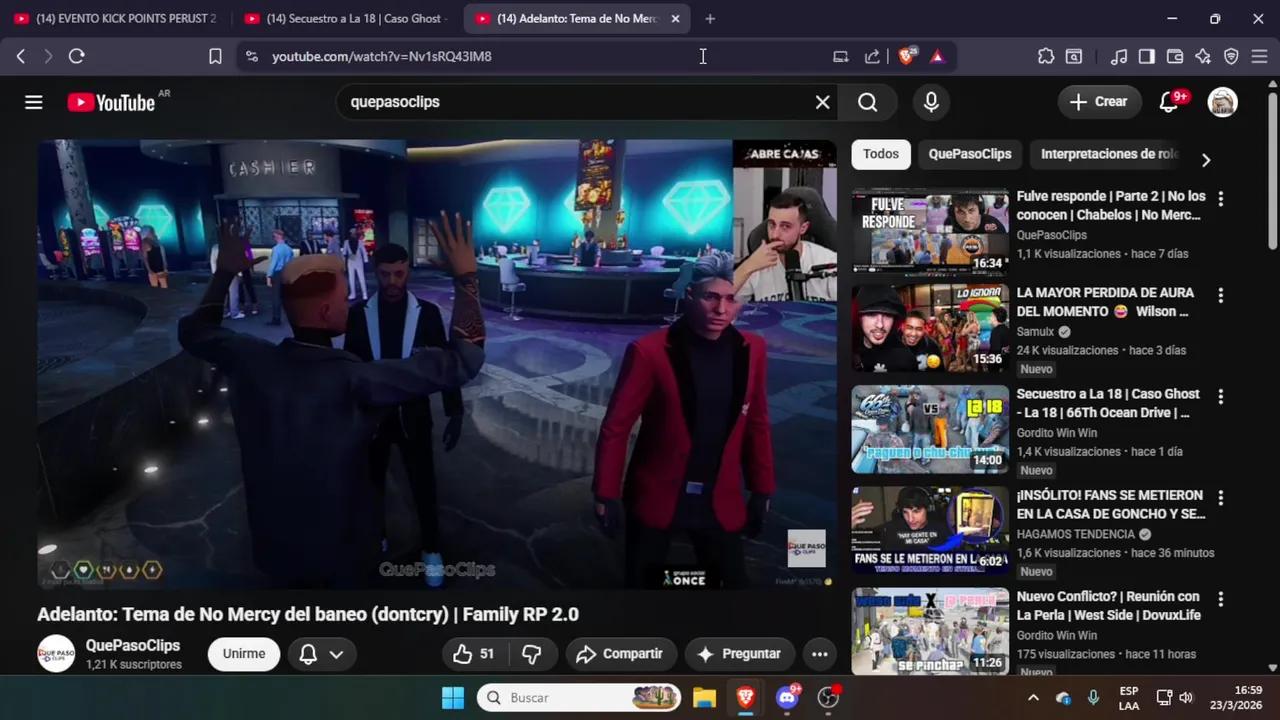This screenshot has width=1280, height=720.
Task: Click the main video player
Action: 437,364
